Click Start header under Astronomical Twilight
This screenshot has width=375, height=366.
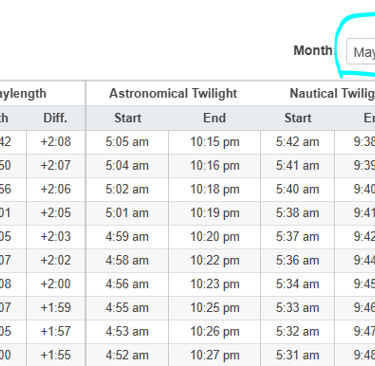pos(127,118)
